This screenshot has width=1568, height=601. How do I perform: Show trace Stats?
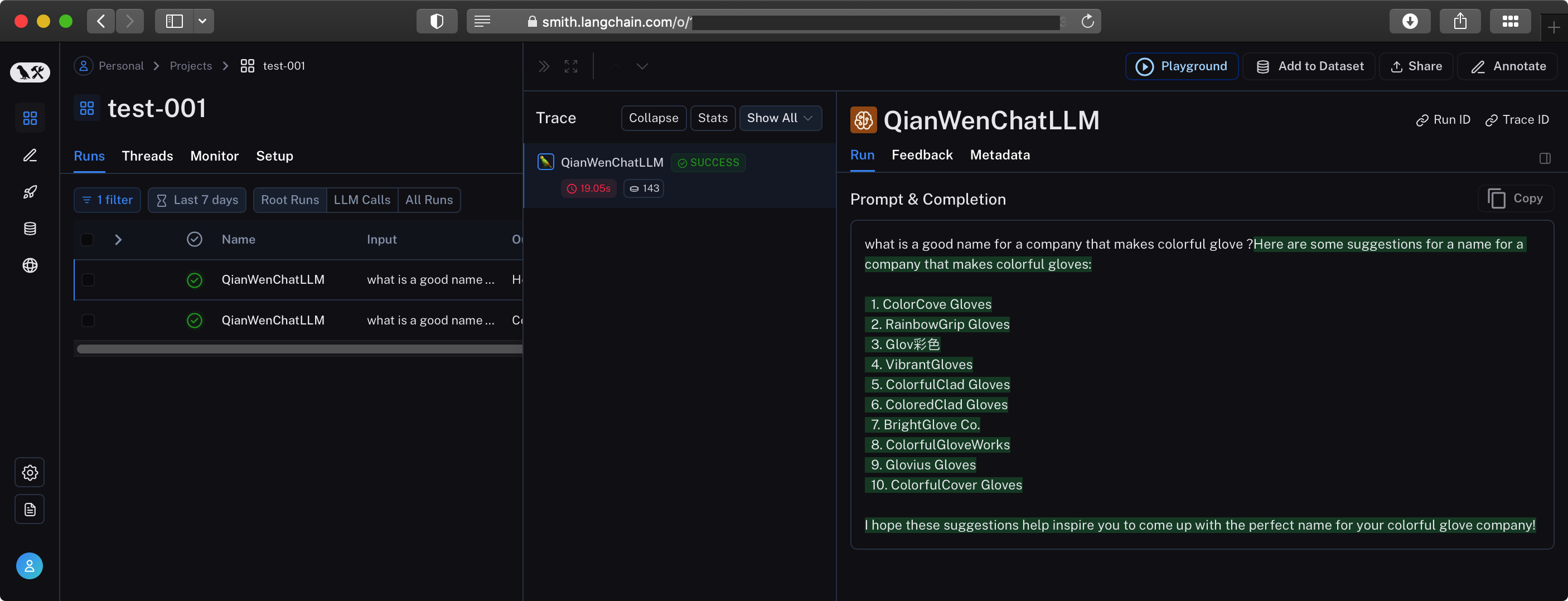713,118
